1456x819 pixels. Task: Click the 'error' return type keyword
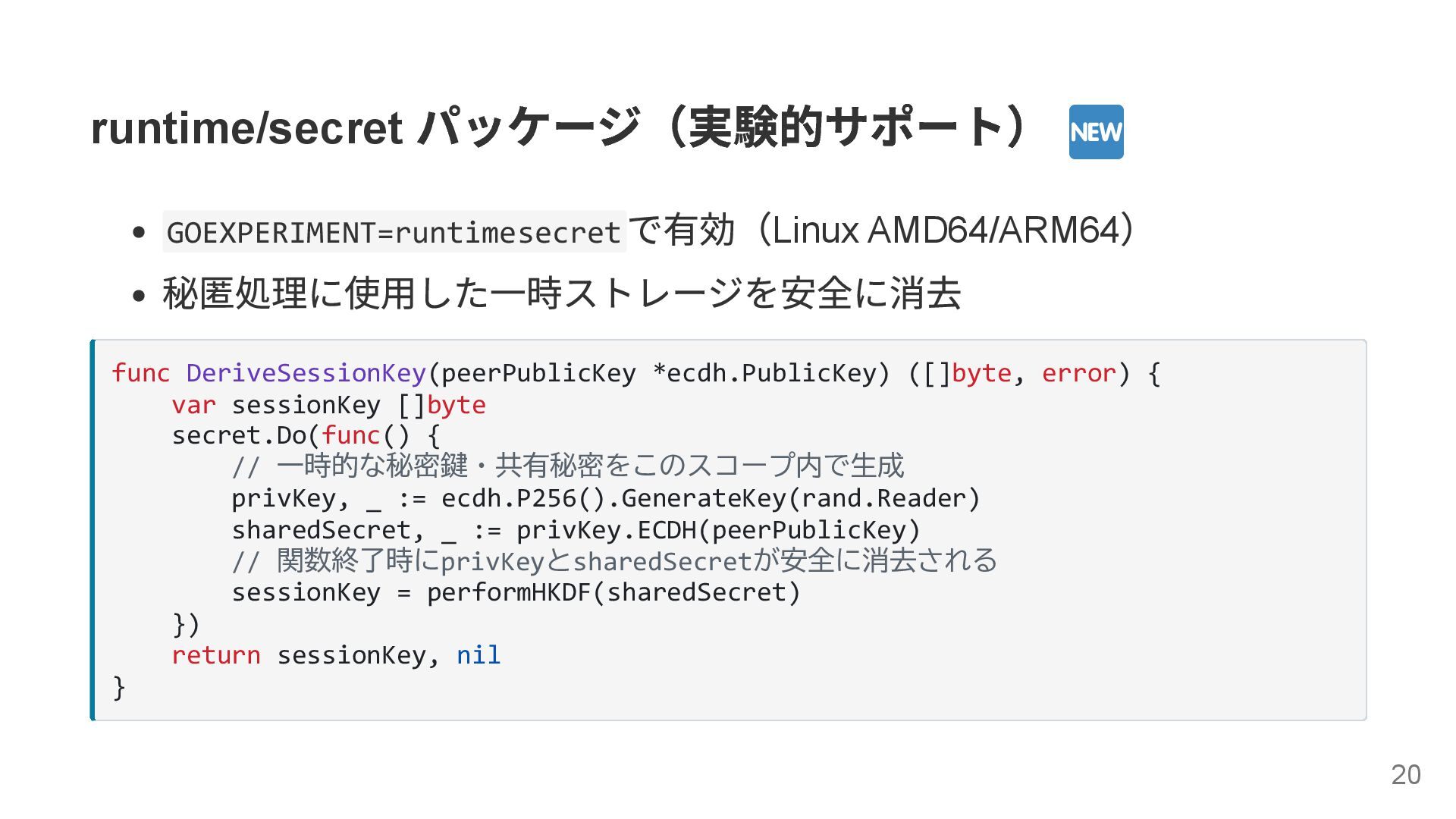(1078, 373)
